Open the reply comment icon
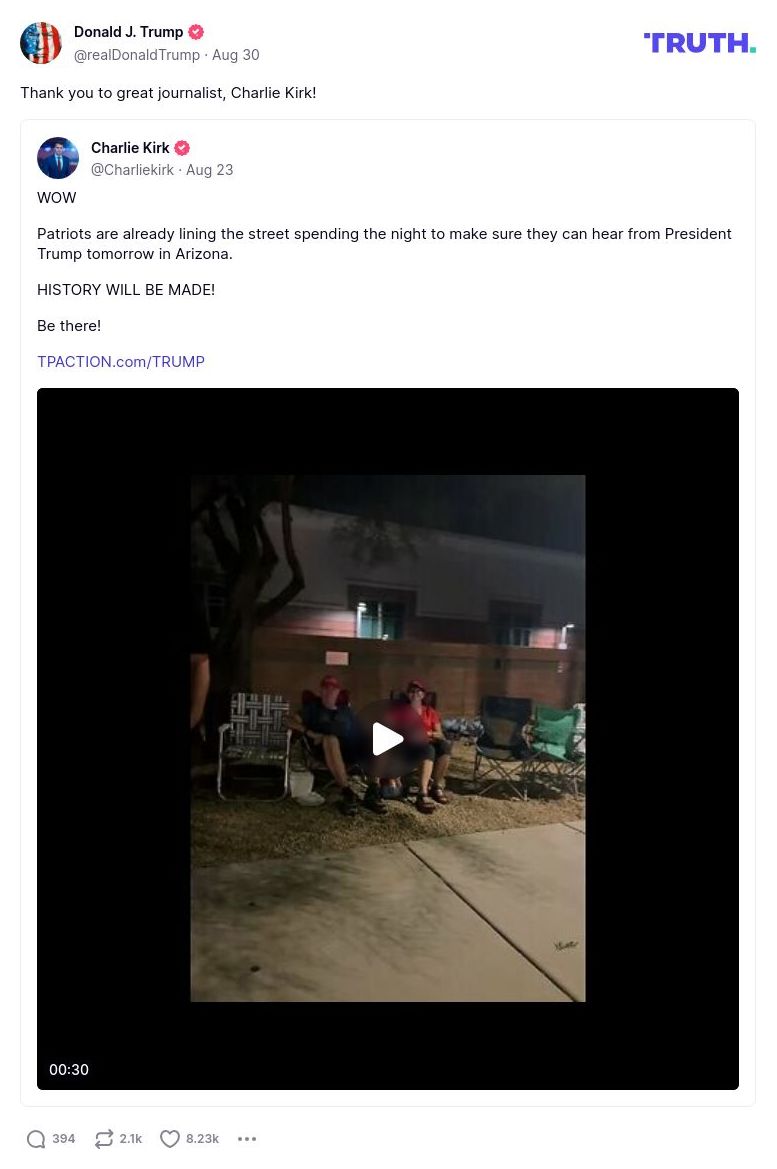The width and height of the screenshot is (777, 1169). (36, 1138)
